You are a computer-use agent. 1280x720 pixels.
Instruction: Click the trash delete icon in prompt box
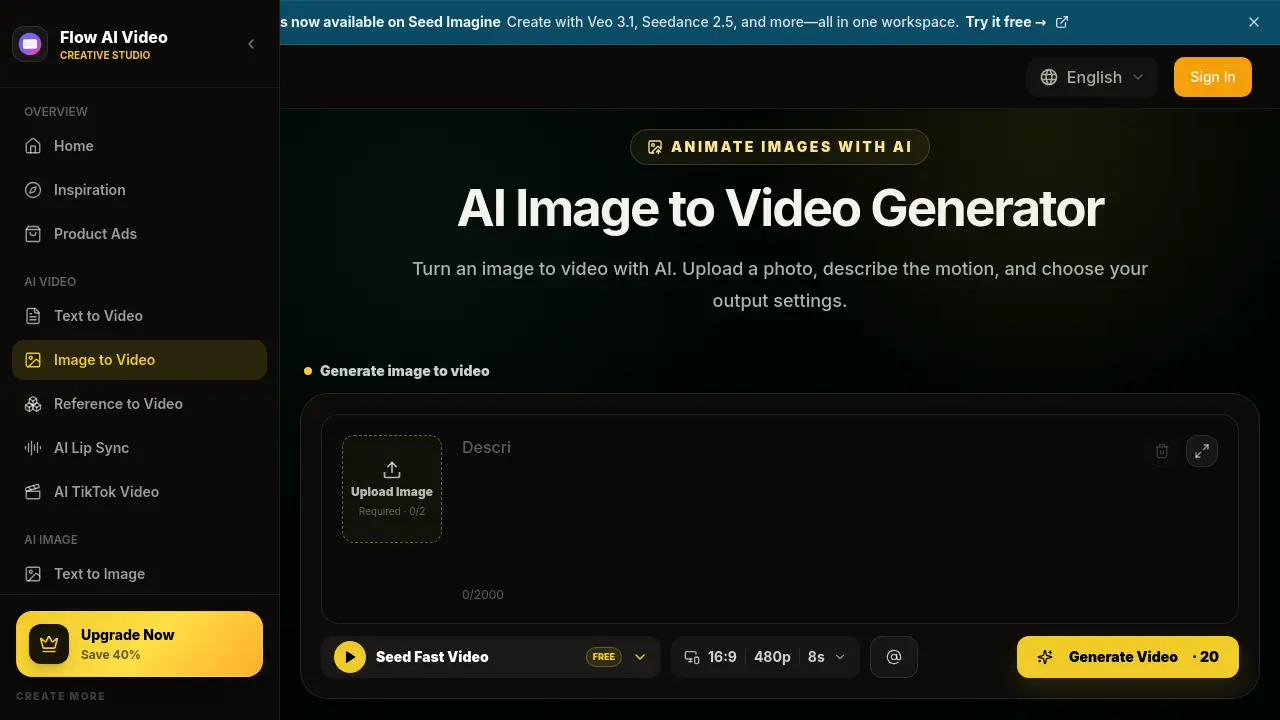click(1162, 451)
